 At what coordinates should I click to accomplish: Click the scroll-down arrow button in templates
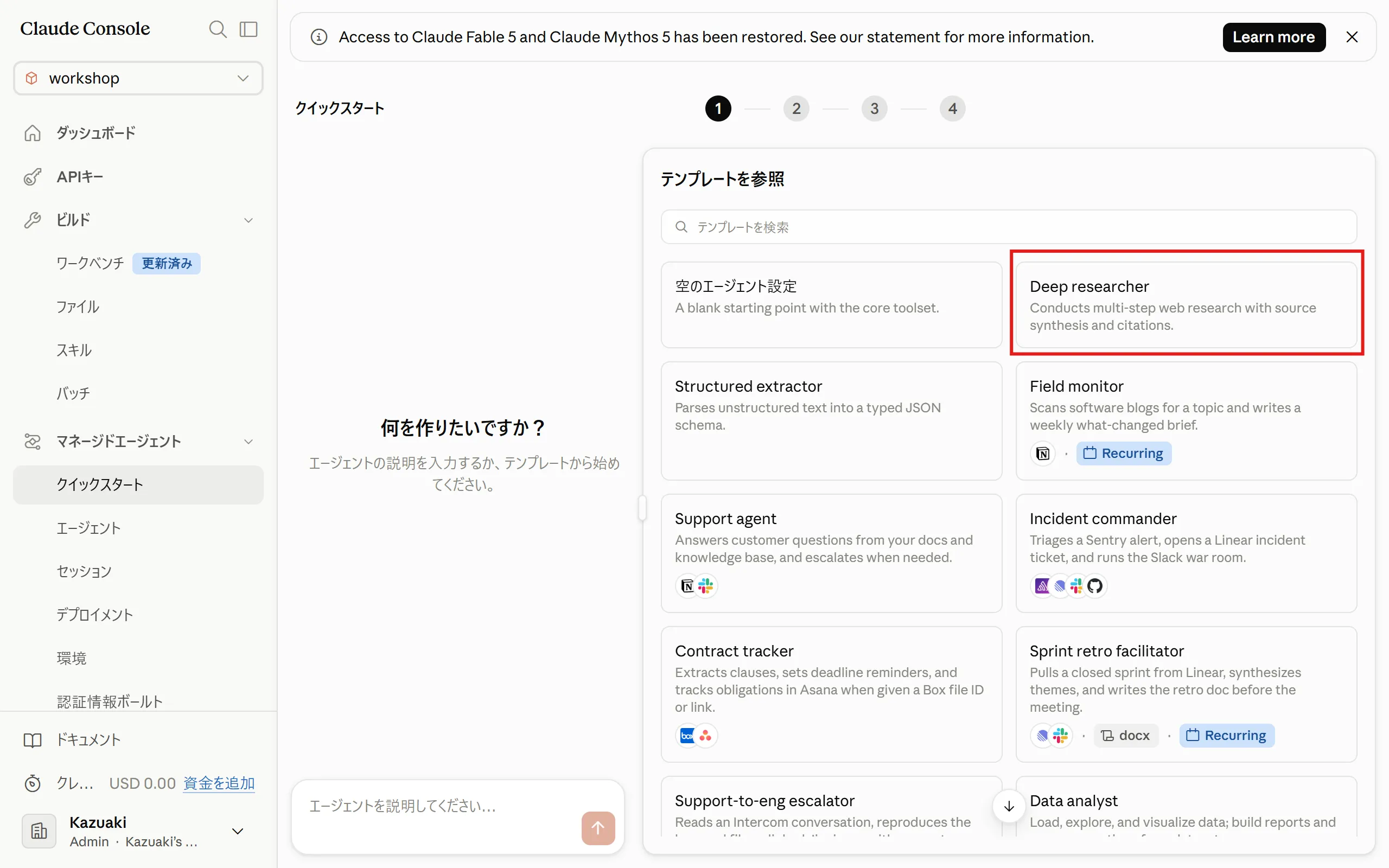[x=1009, y=806]
